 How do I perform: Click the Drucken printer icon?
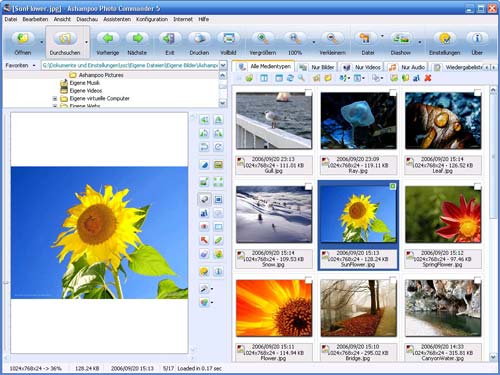199,39
